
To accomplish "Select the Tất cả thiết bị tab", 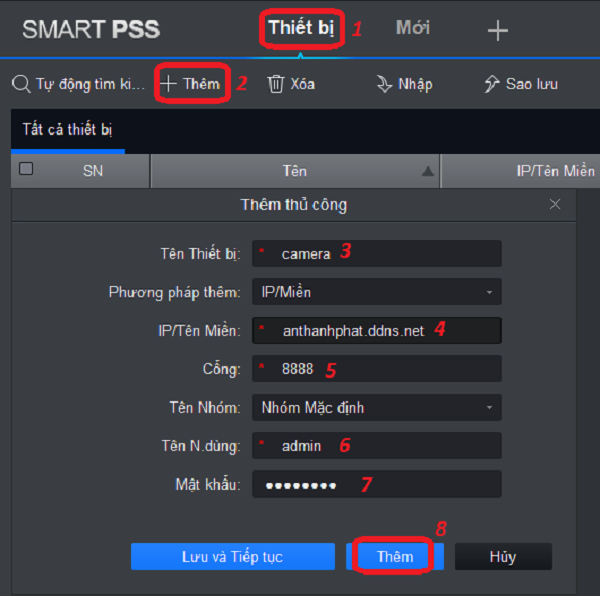I will coord(67,130).
